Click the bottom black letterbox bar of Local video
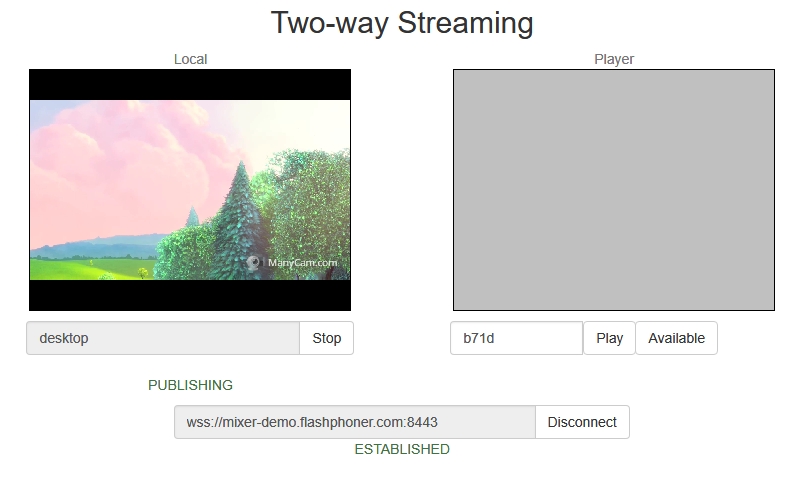 pos(190,295)
